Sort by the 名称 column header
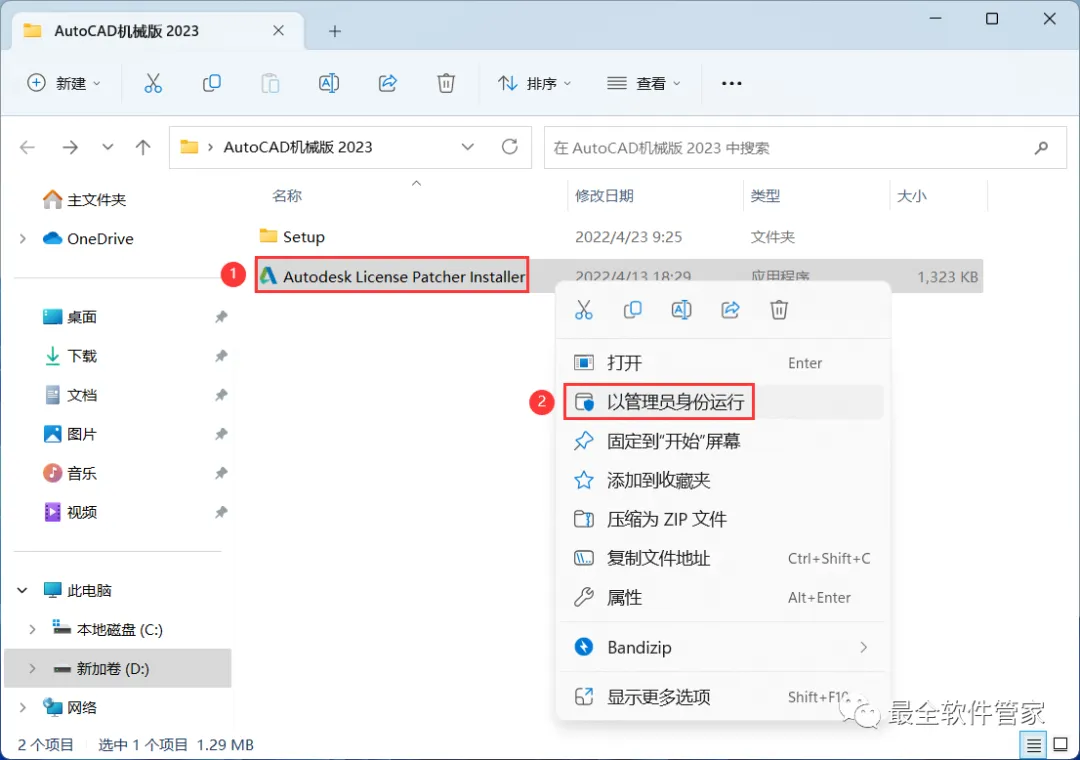1080x760 pixels. pyautogui.click(x=287, y=196)
